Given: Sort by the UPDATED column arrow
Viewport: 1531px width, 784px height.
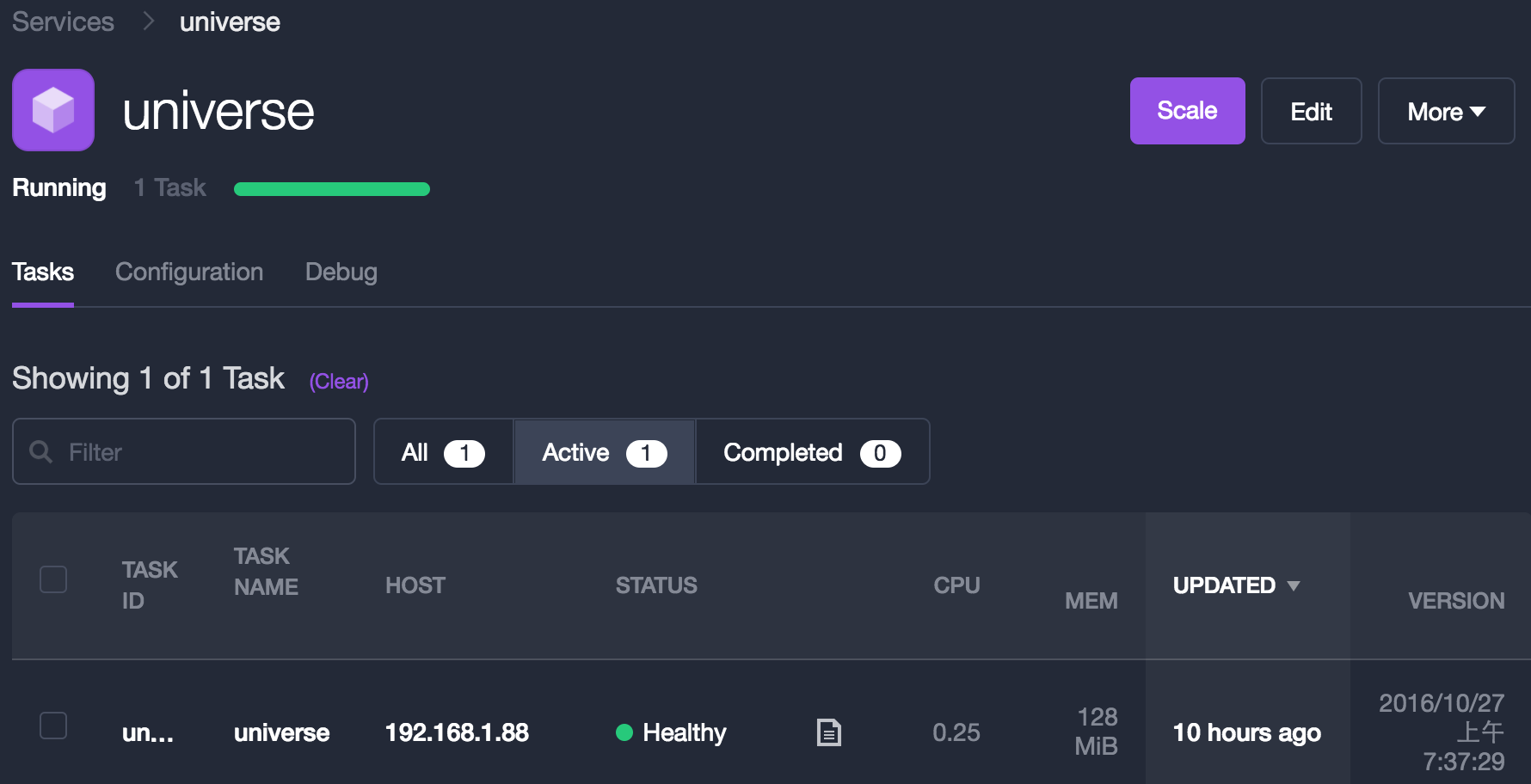Looking at the screenshot, I should (1293, 585).
